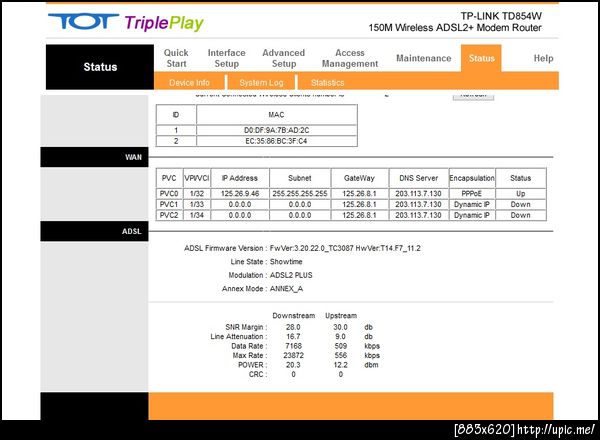Click the MAC column header
This screenshot has width=600, height=440.
[x=276, y=115]
